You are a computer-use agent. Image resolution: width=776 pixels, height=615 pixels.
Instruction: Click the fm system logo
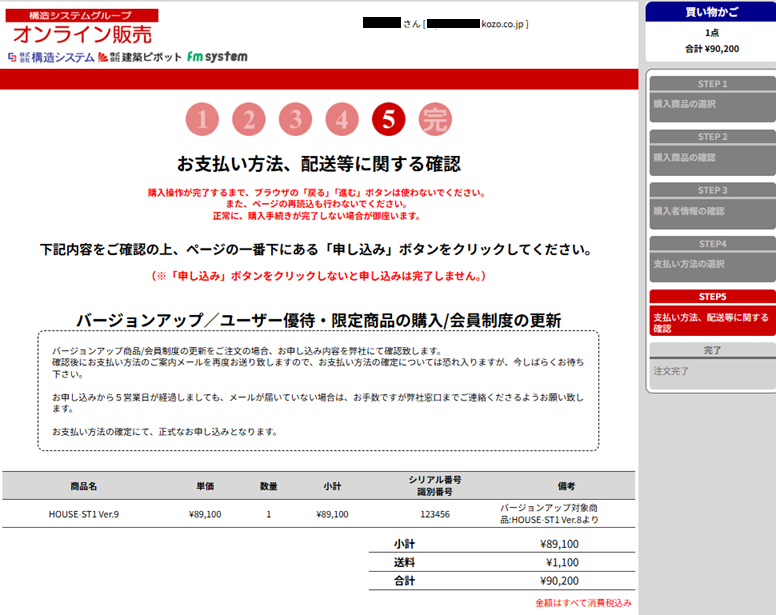pos(217,57)
